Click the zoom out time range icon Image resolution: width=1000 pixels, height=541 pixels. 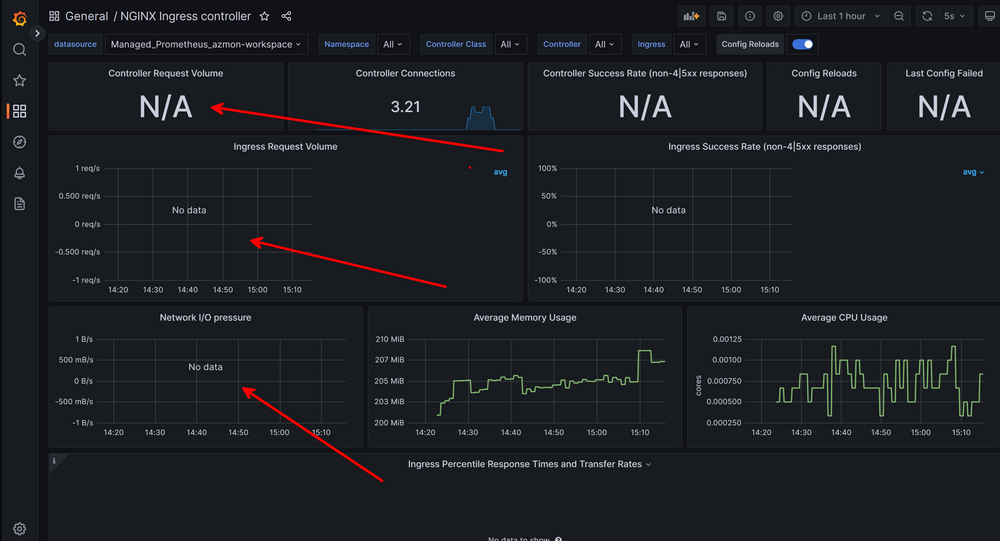[x=899, y=16]
